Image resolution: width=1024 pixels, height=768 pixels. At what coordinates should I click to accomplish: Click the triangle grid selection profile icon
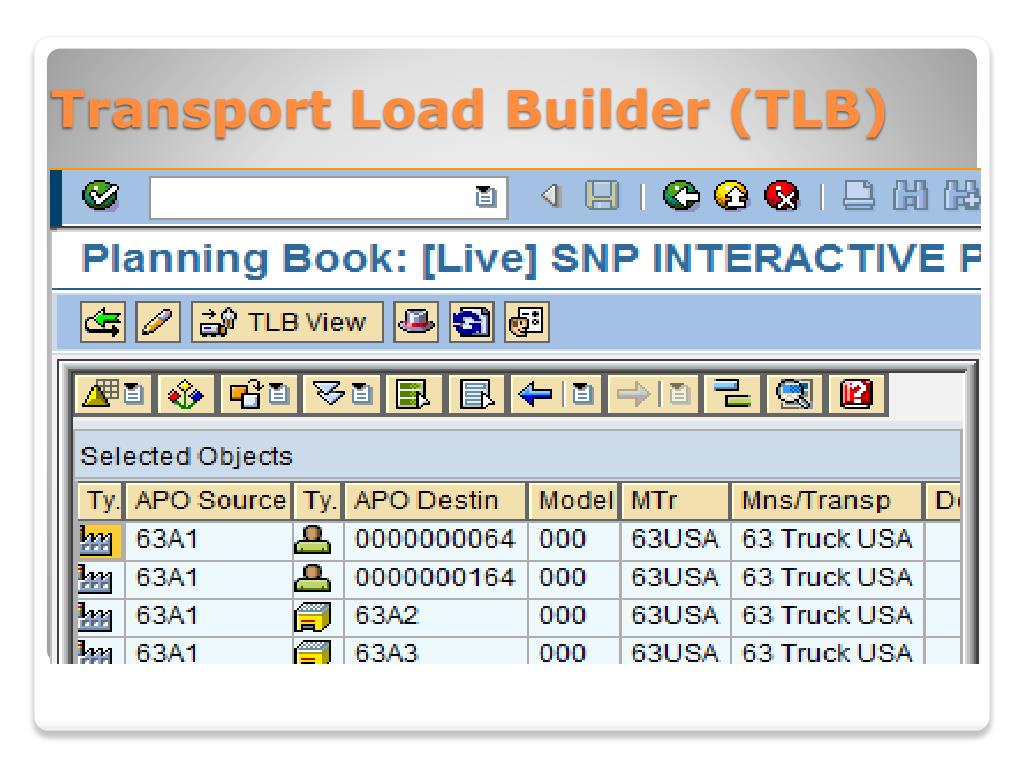(x=101, y=394)
